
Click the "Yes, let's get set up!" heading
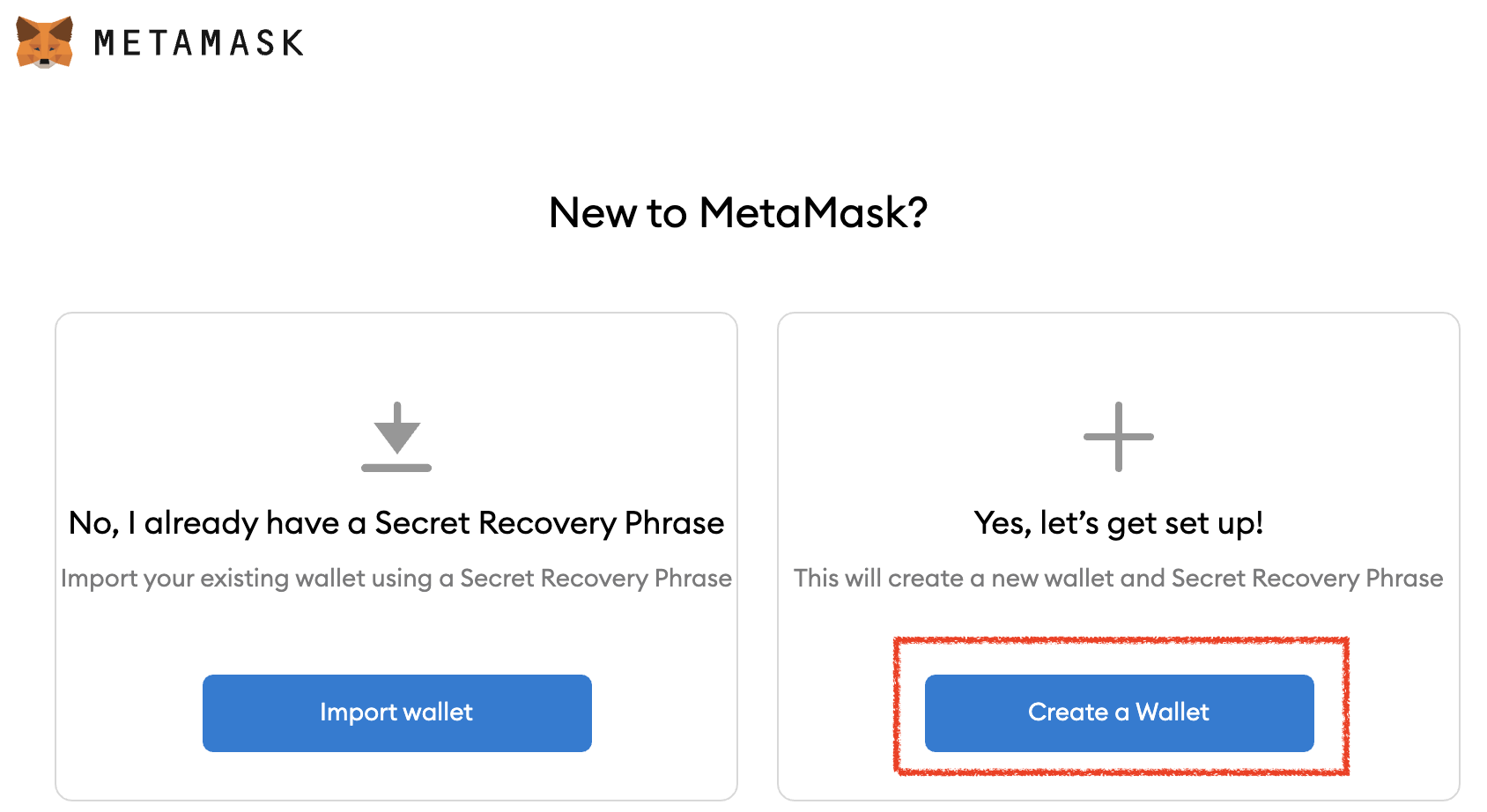coord(1118,523)
